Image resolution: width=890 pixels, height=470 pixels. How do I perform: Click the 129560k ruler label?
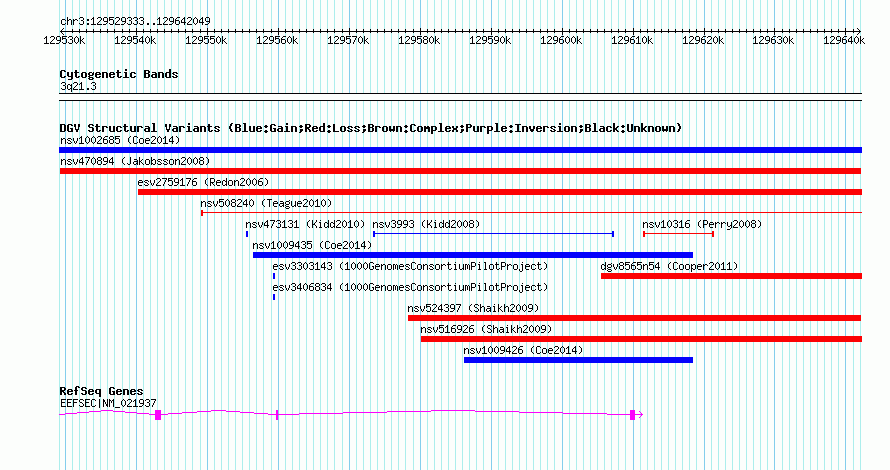(x=278, y=40)
